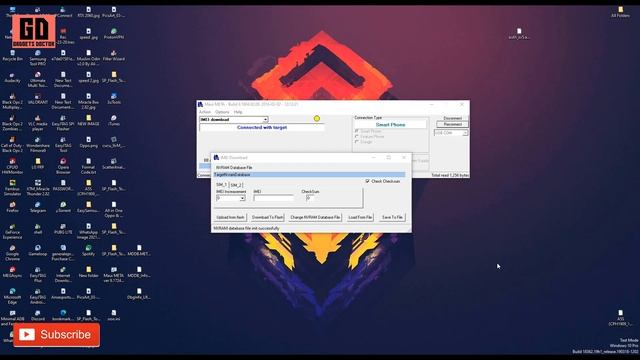Select the uTorrent desktop icon

point(63,207)
